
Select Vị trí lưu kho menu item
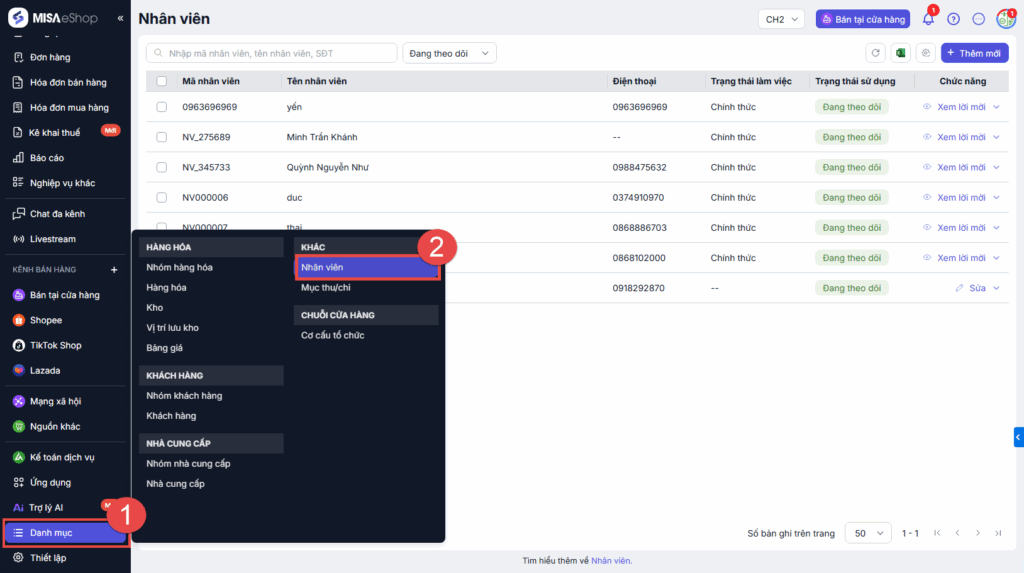[172, 328]
